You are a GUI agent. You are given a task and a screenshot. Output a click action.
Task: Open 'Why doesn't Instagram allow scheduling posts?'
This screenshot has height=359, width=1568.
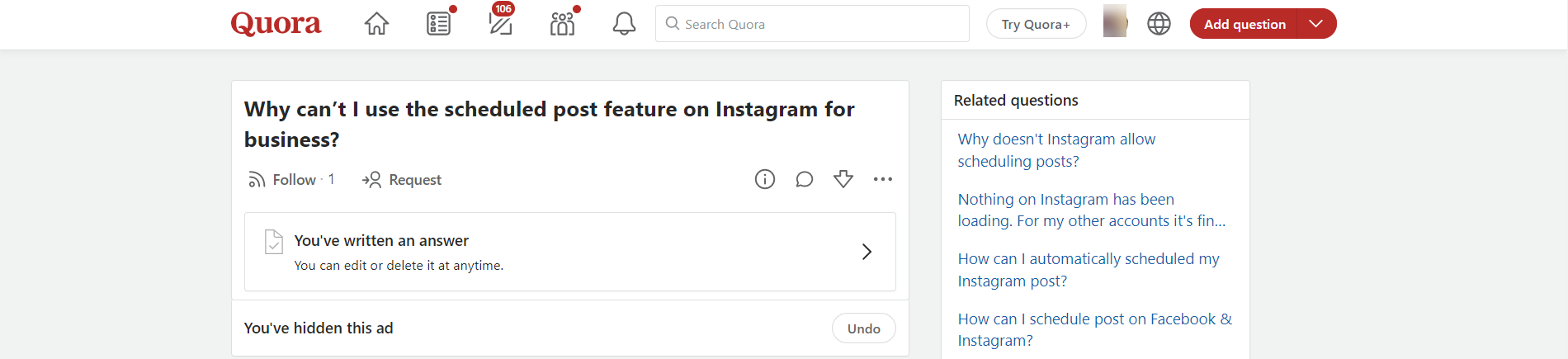[x=1056, y=150]
